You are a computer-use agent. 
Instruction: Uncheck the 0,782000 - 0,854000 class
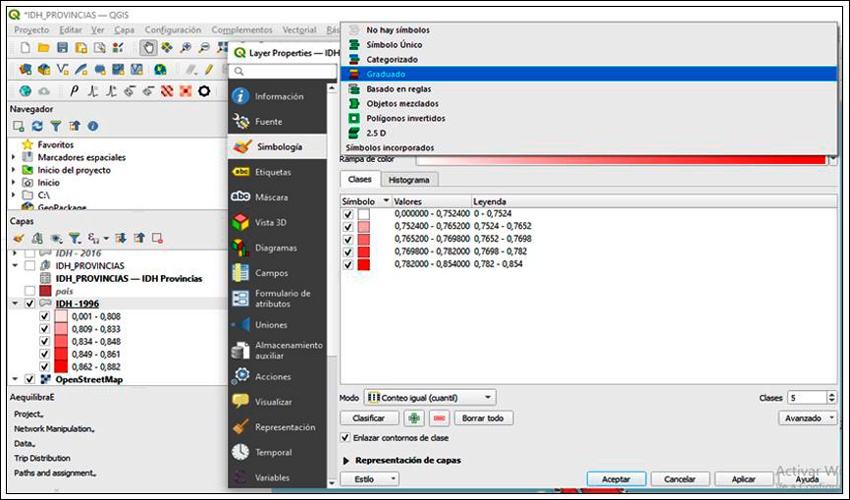[348, 265]
